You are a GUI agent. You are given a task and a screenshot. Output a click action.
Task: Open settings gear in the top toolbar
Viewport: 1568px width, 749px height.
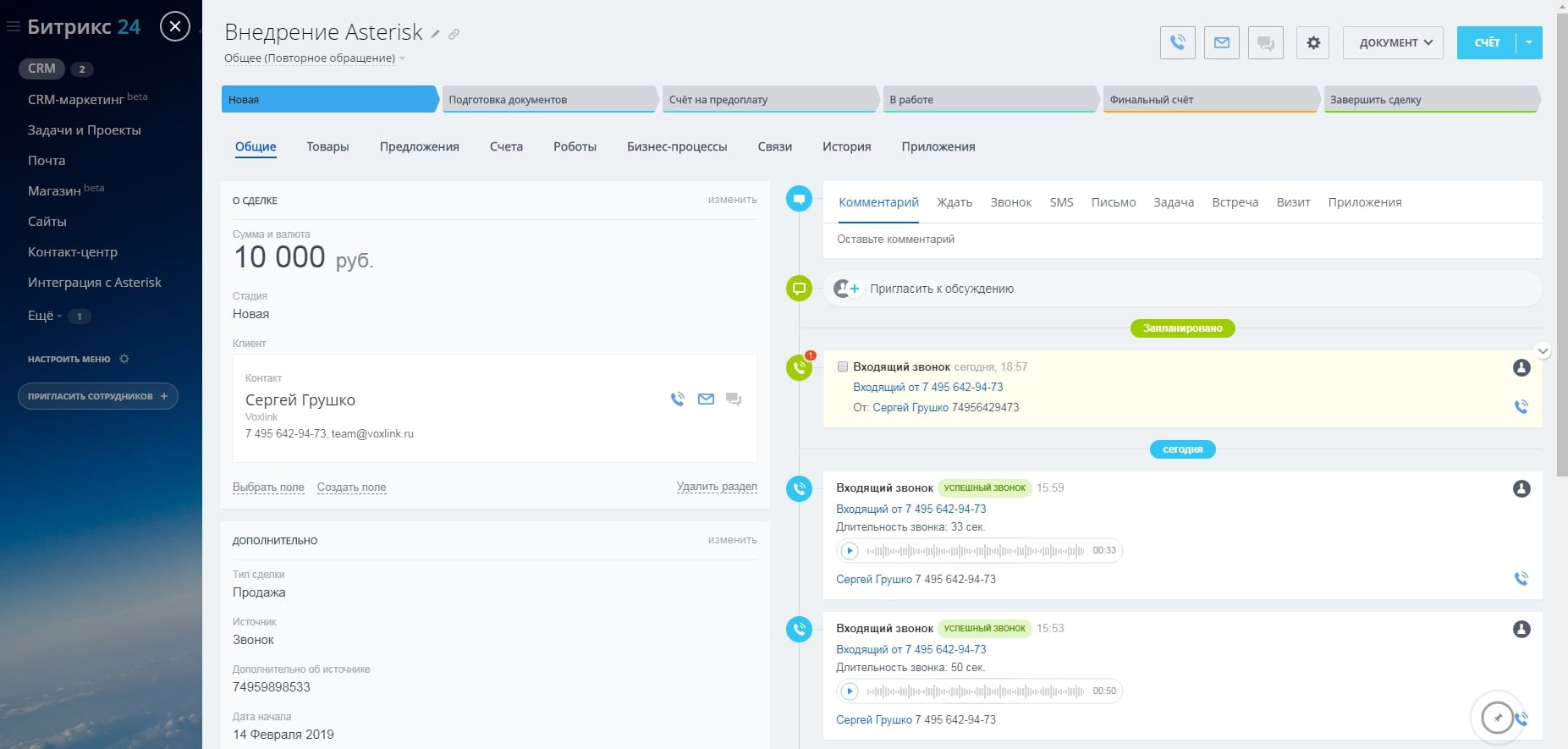tap(1312, 42)
